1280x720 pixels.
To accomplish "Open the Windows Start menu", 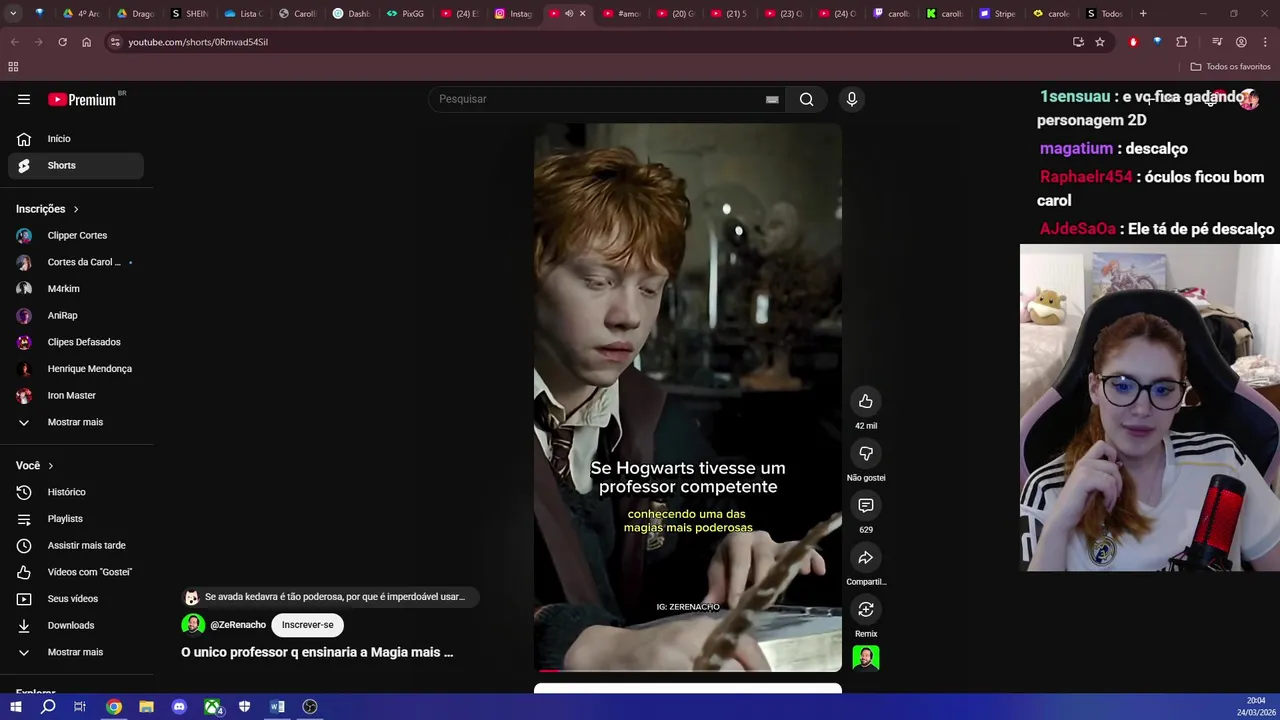I will click(x=16, y=707).
